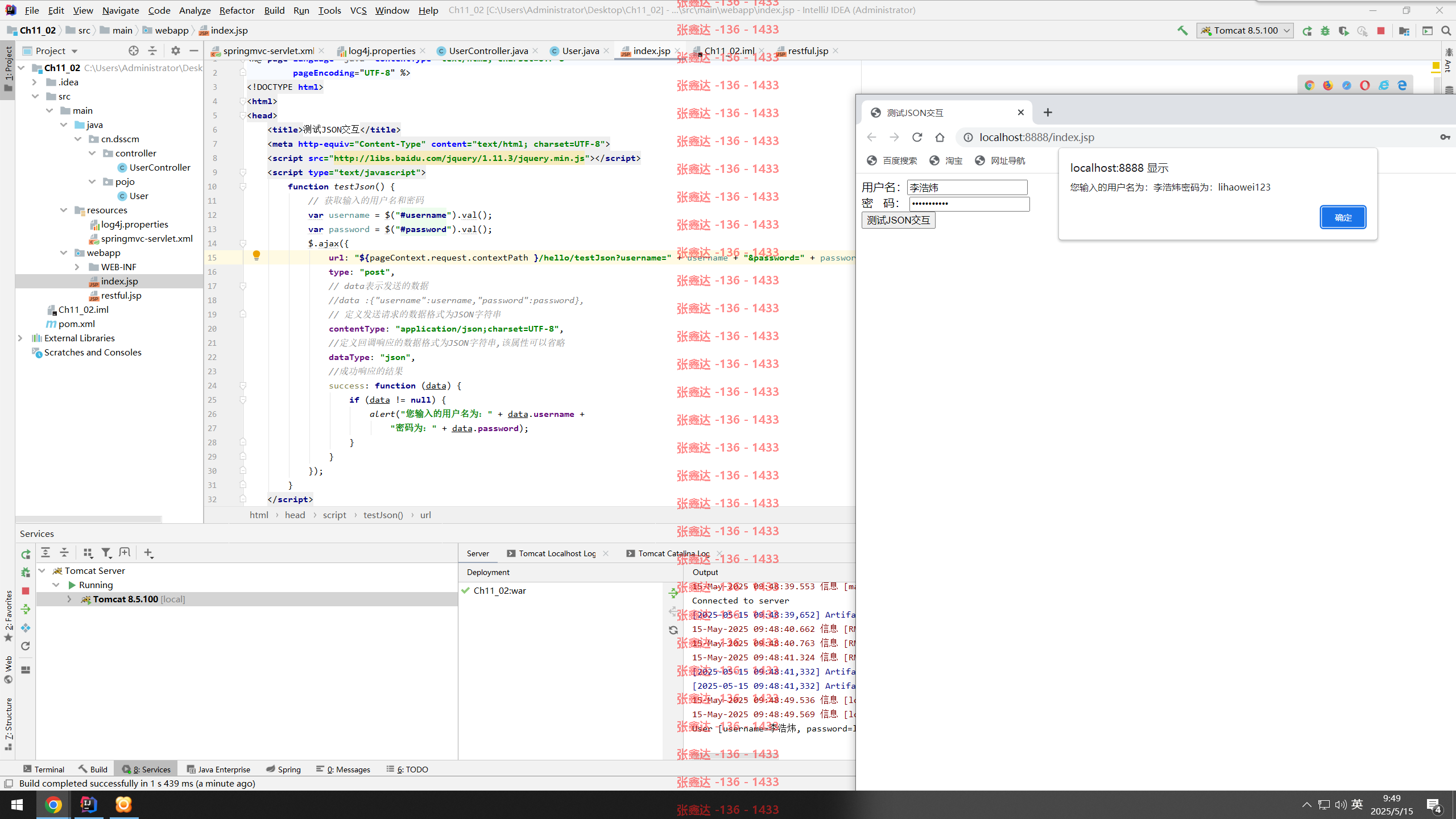1456x819 pixels.
Task: Click IntelliJ IDEA icon in taskbar
Action: click(x=89, y=805)
